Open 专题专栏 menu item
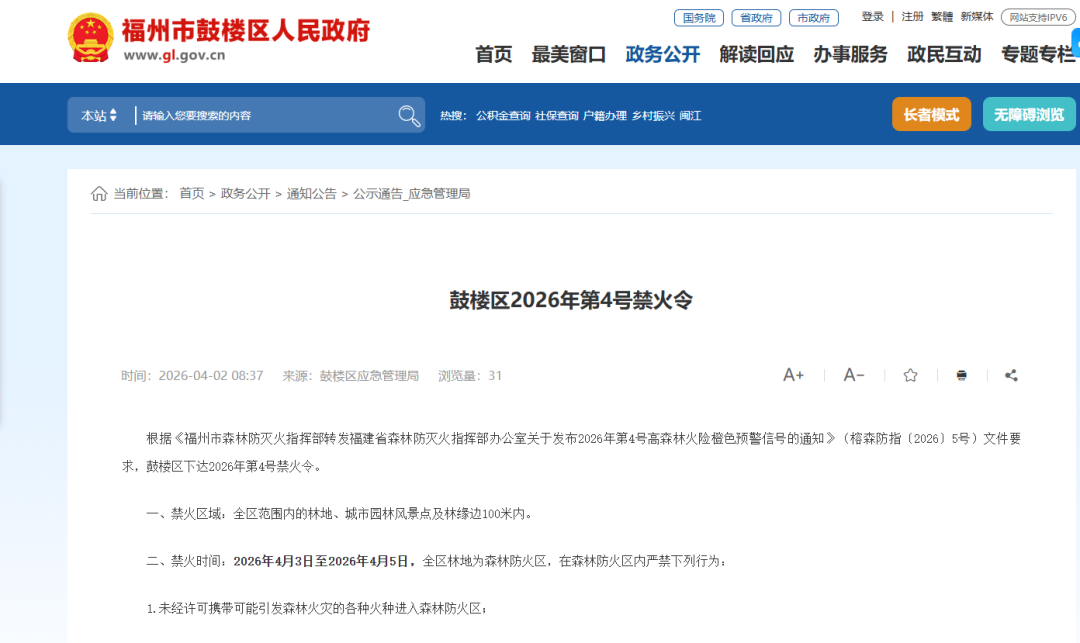Screen dimensions: 1080x643 pyautogui.click(x=1039, y=54)
